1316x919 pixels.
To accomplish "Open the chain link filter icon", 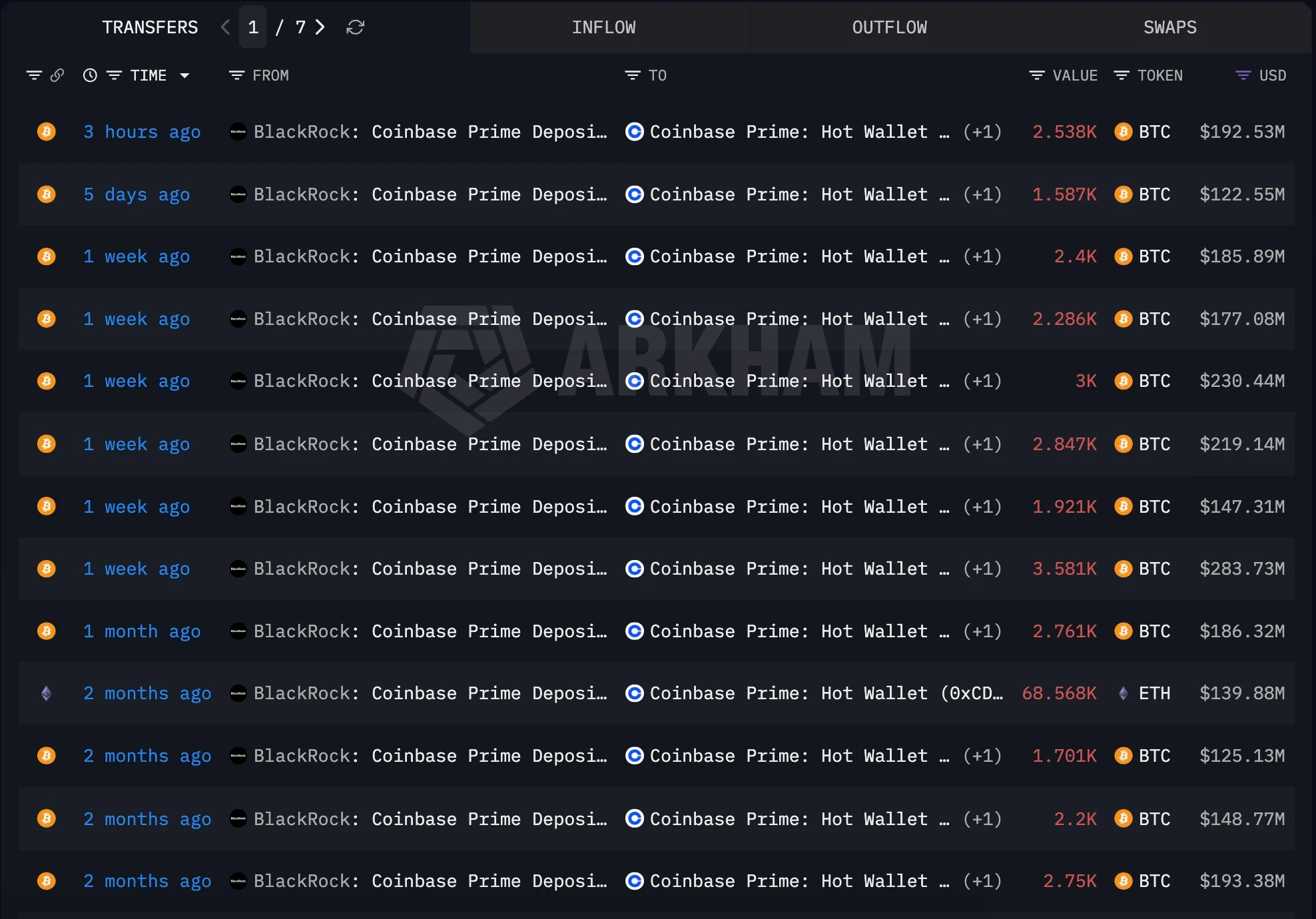I will (57, 75).
